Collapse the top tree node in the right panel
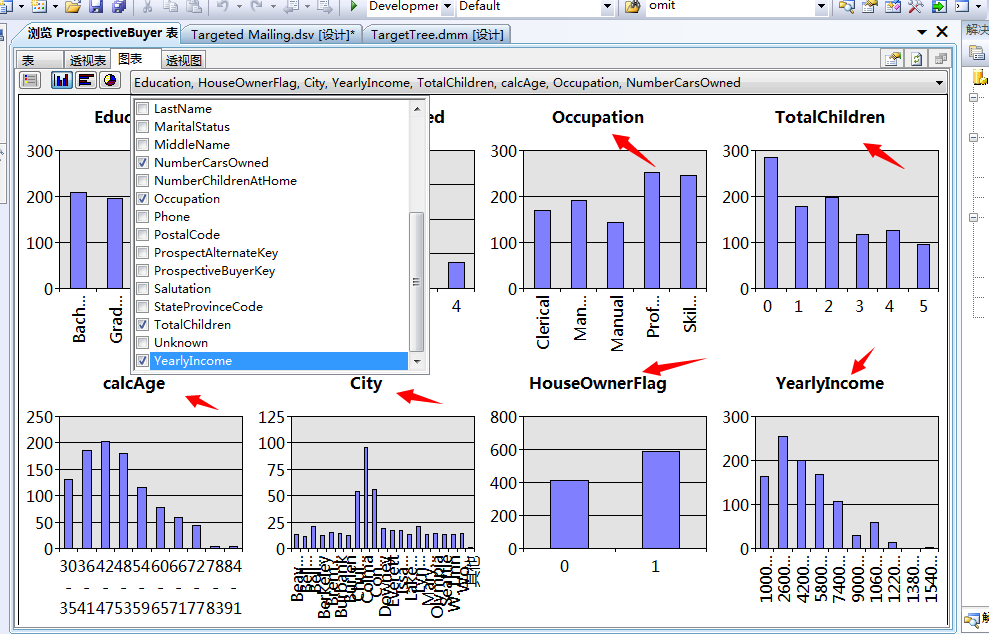 [973, 97]
